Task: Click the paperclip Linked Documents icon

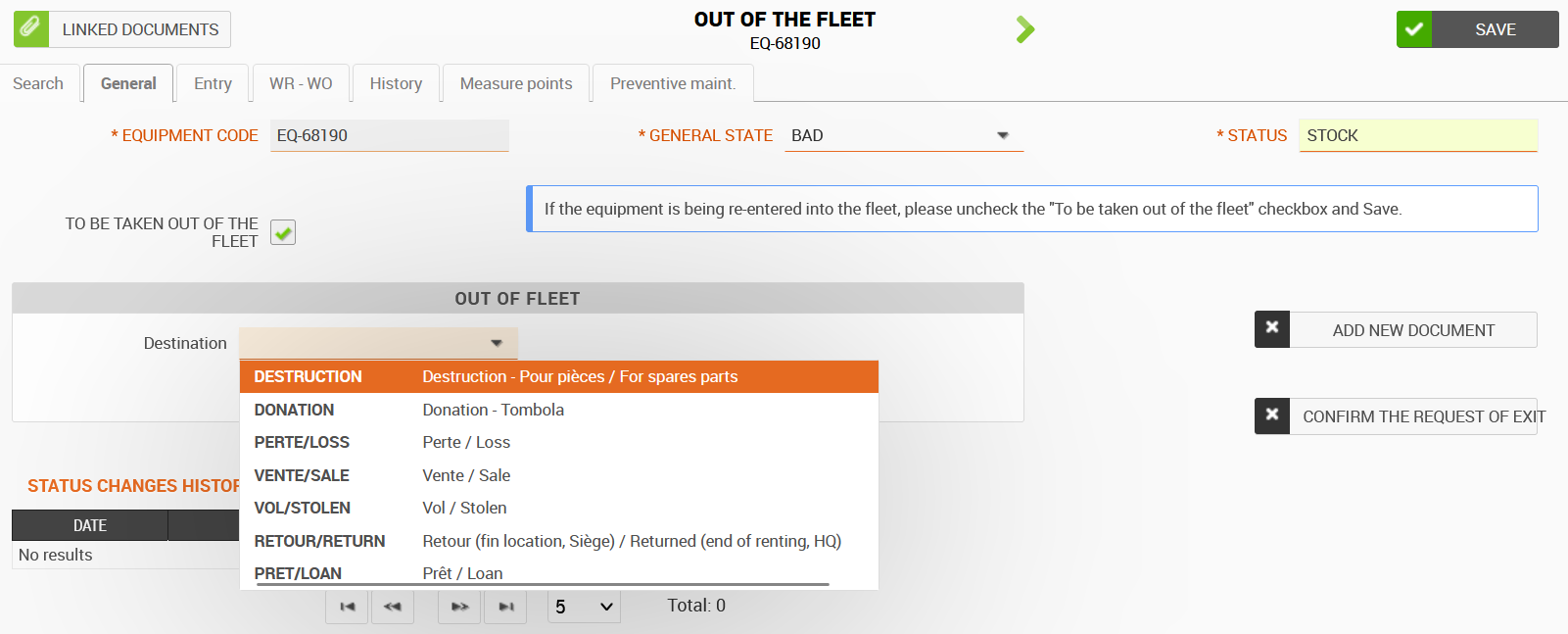Action: click(x=30, y=29)
